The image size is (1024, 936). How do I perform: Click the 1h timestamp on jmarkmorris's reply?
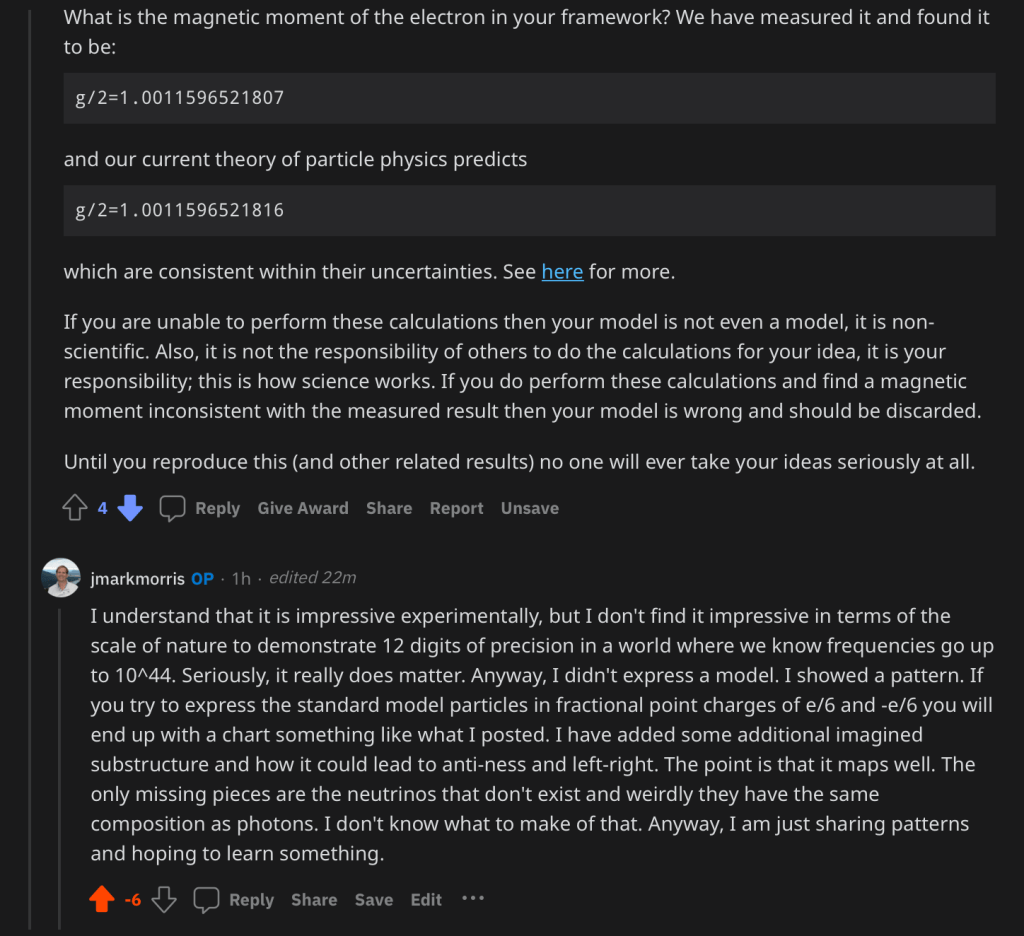(241, 578)
